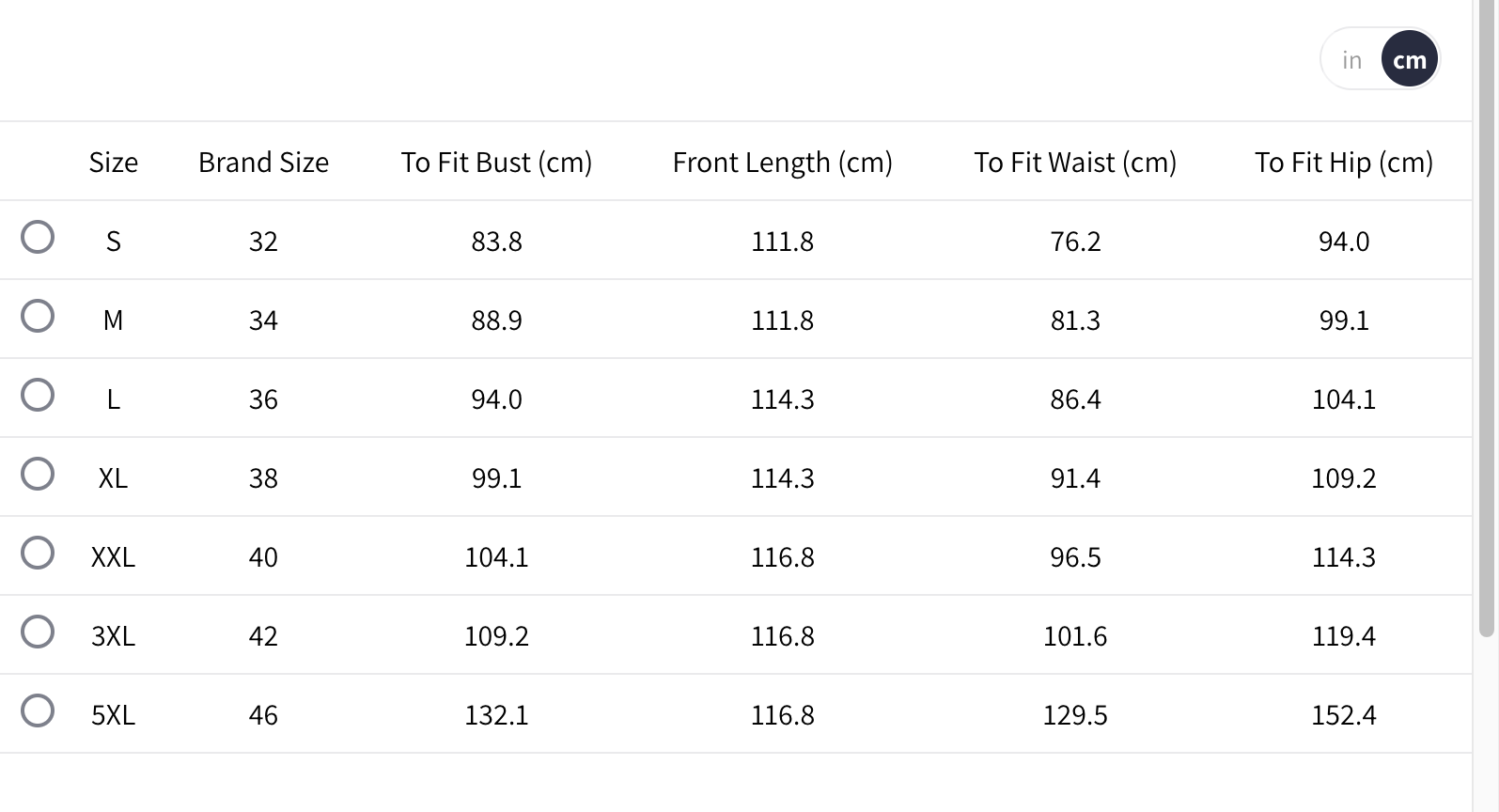Click the brand size 46 cell
1499x812 pixels.
[263, 715]
